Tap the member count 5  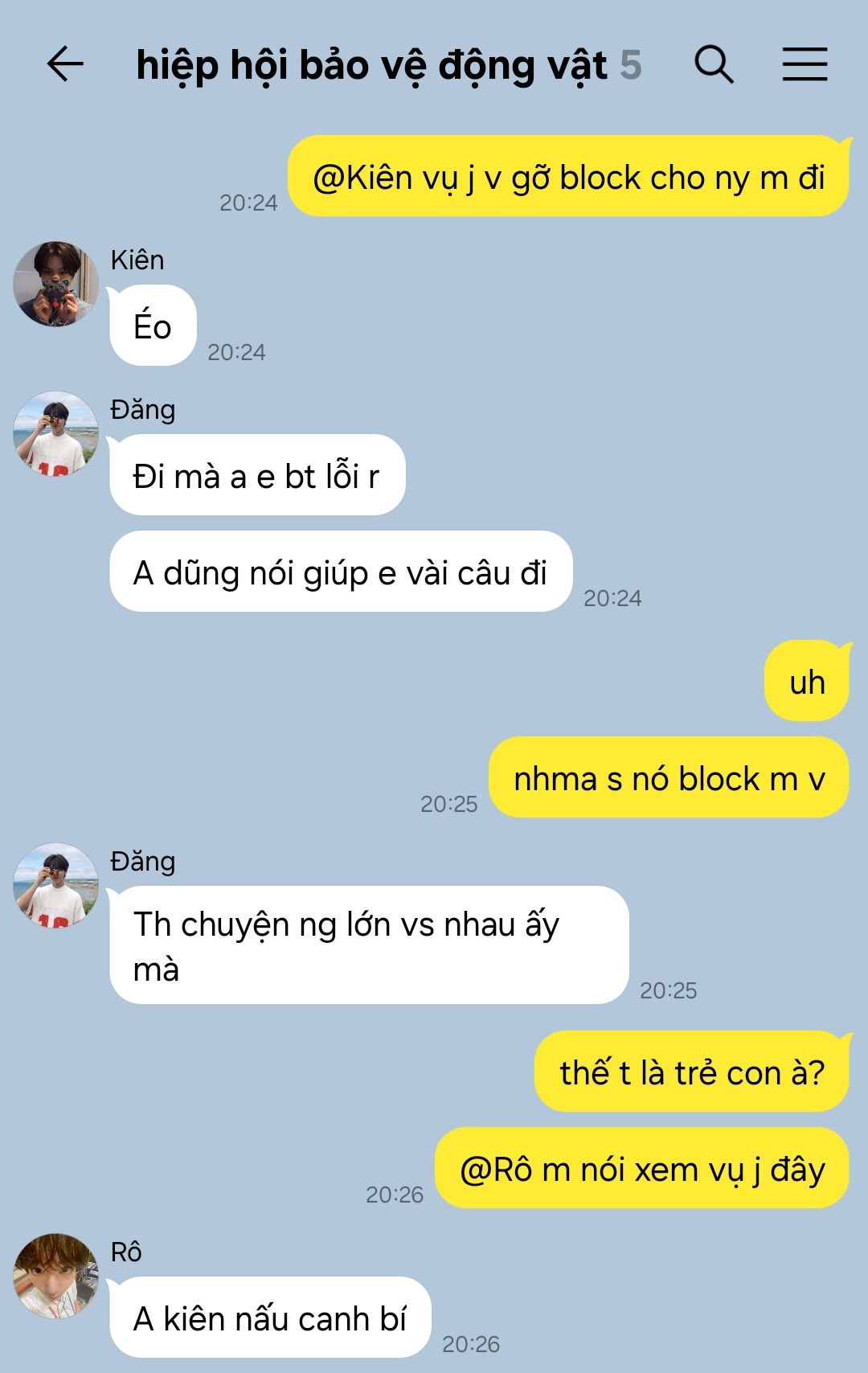[x=631, y=66]
